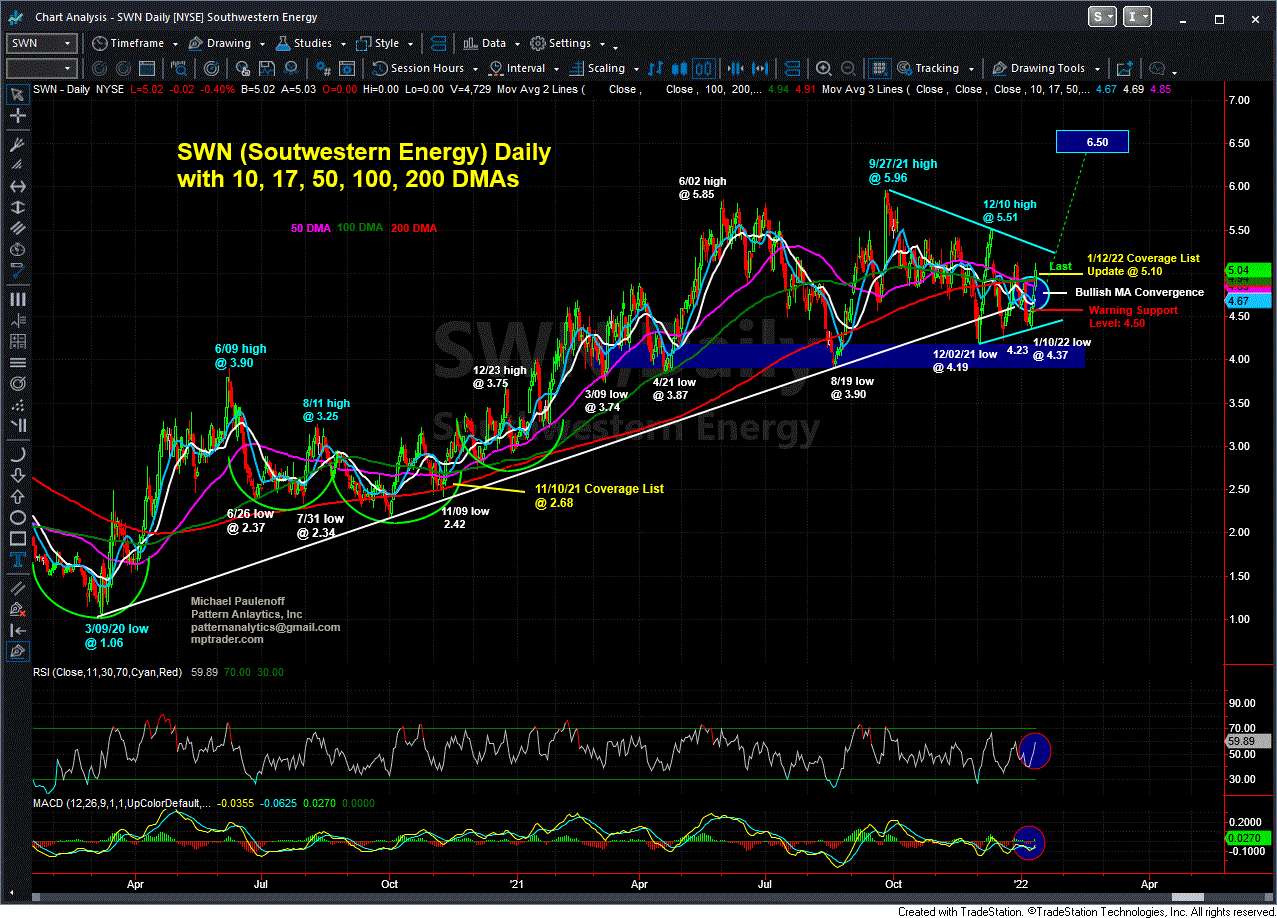Viewport: 1277px width, 918px height.
Task: Click the remove drawing objects icon
Action: click(x=17, y=609)
